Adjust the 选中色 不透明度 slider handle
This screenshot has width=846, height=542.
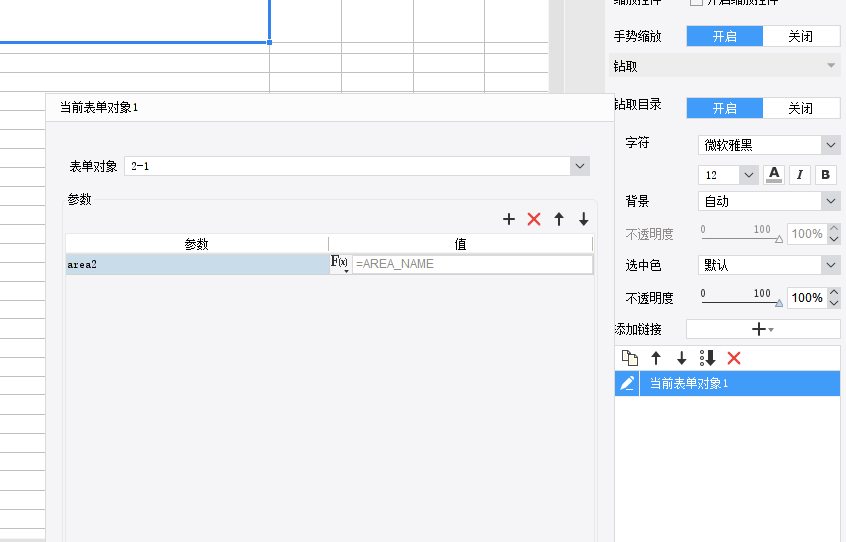coord(779,303)
